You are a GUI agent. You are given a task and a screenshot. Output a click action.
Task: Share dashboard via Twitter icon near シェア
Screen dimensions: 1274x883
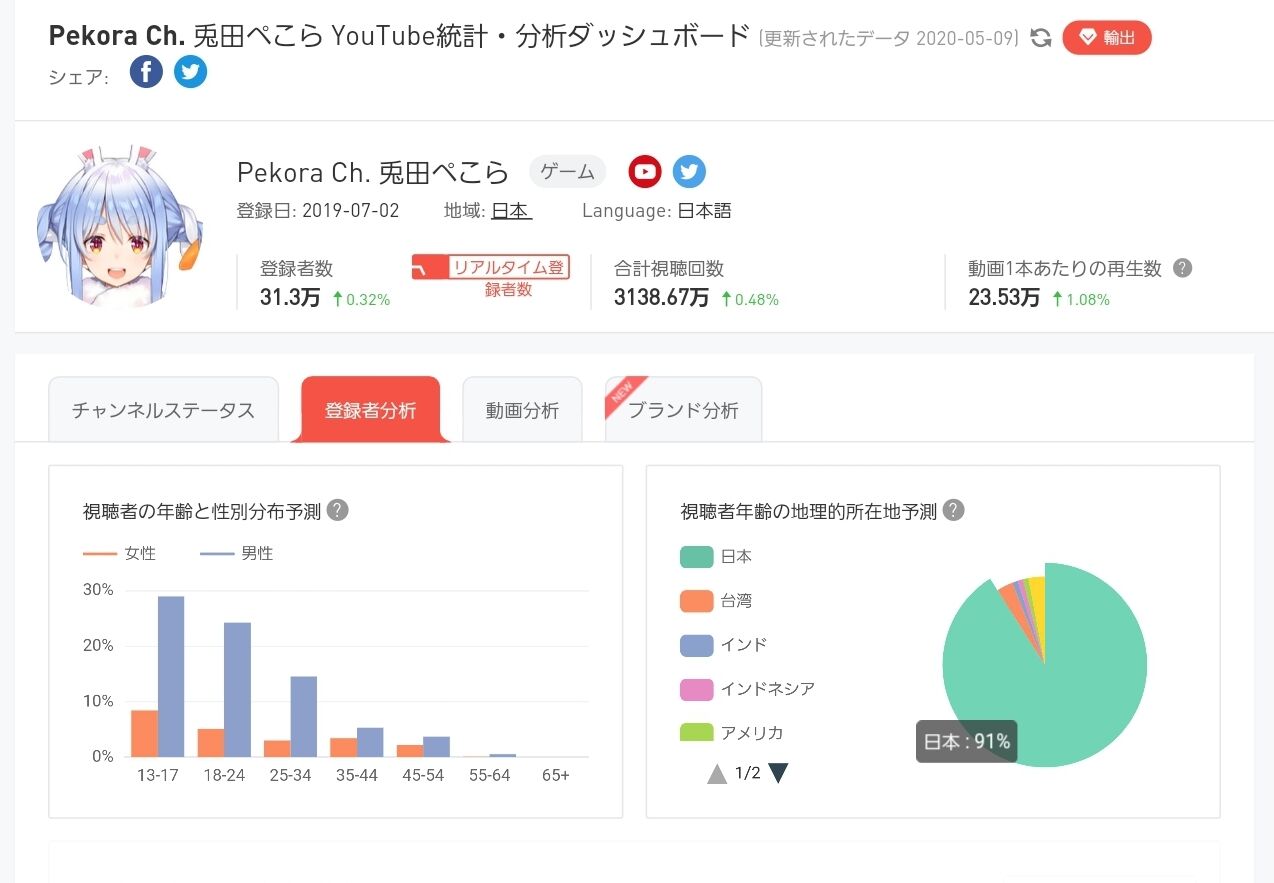(x=190, y=72)
